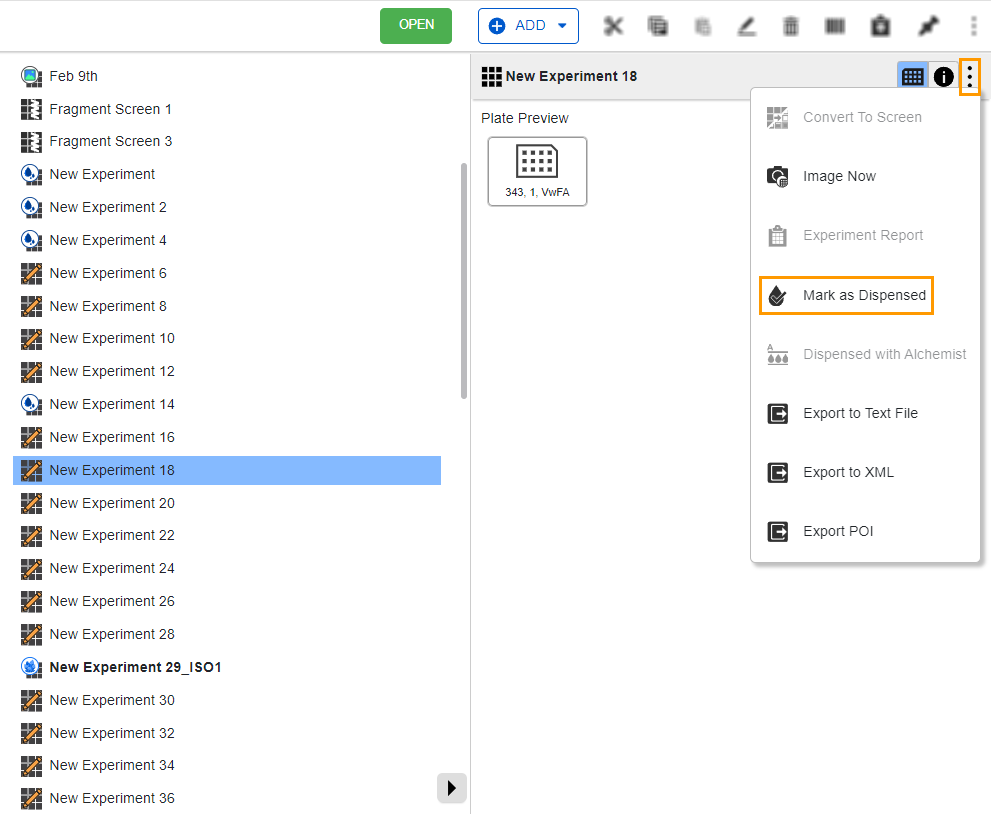
Task: Expand the side panel with arrow button
Action: pyautogui.click(x=451, y=788)
